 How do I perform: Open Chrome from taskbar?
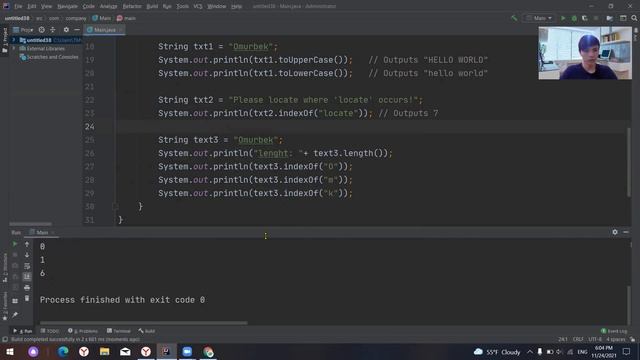(x=208, y=352)
